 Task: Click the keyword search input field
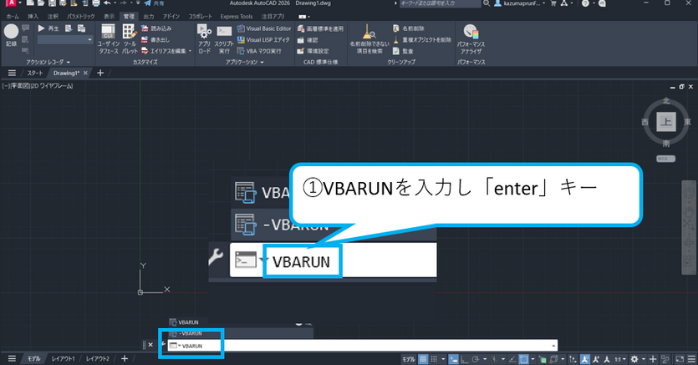(x=440, y=3)
